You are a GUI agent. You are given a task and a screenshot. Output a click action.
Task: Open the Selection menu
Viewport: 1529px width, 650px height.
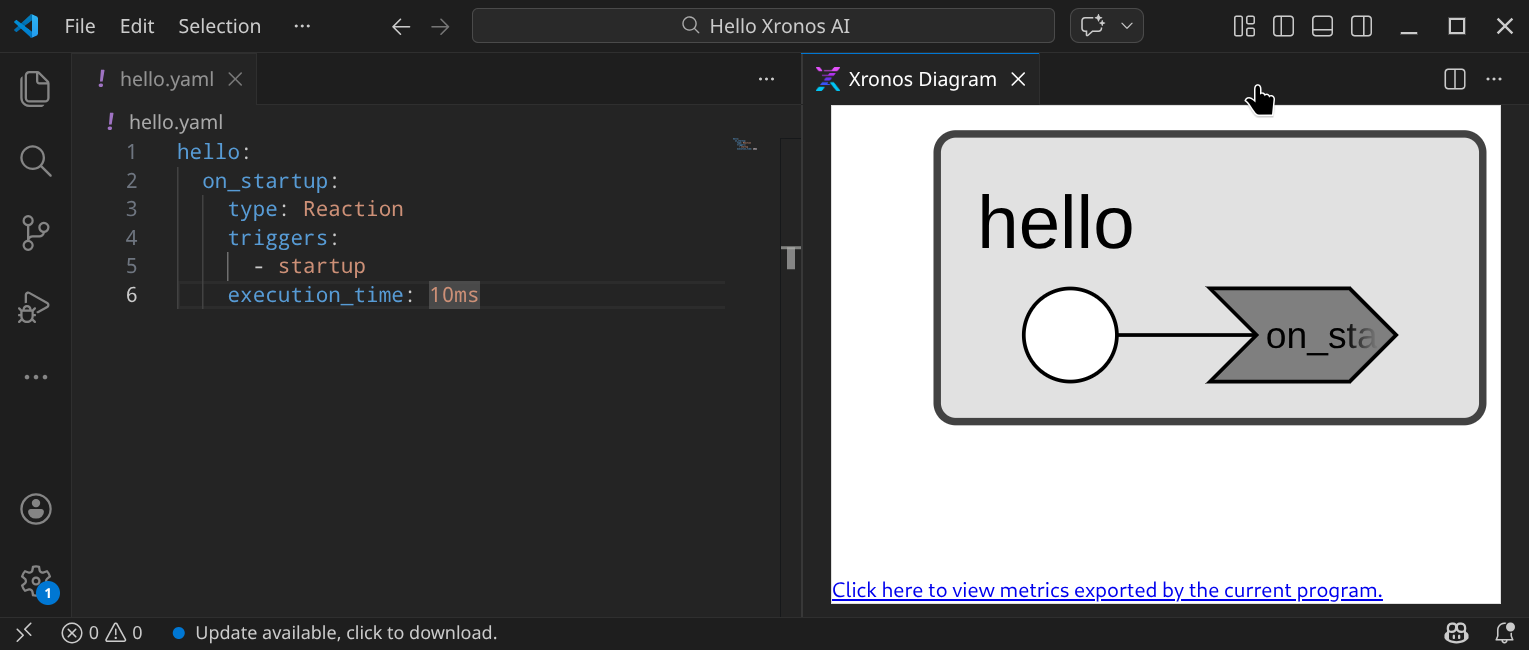(x=219, y=26)
